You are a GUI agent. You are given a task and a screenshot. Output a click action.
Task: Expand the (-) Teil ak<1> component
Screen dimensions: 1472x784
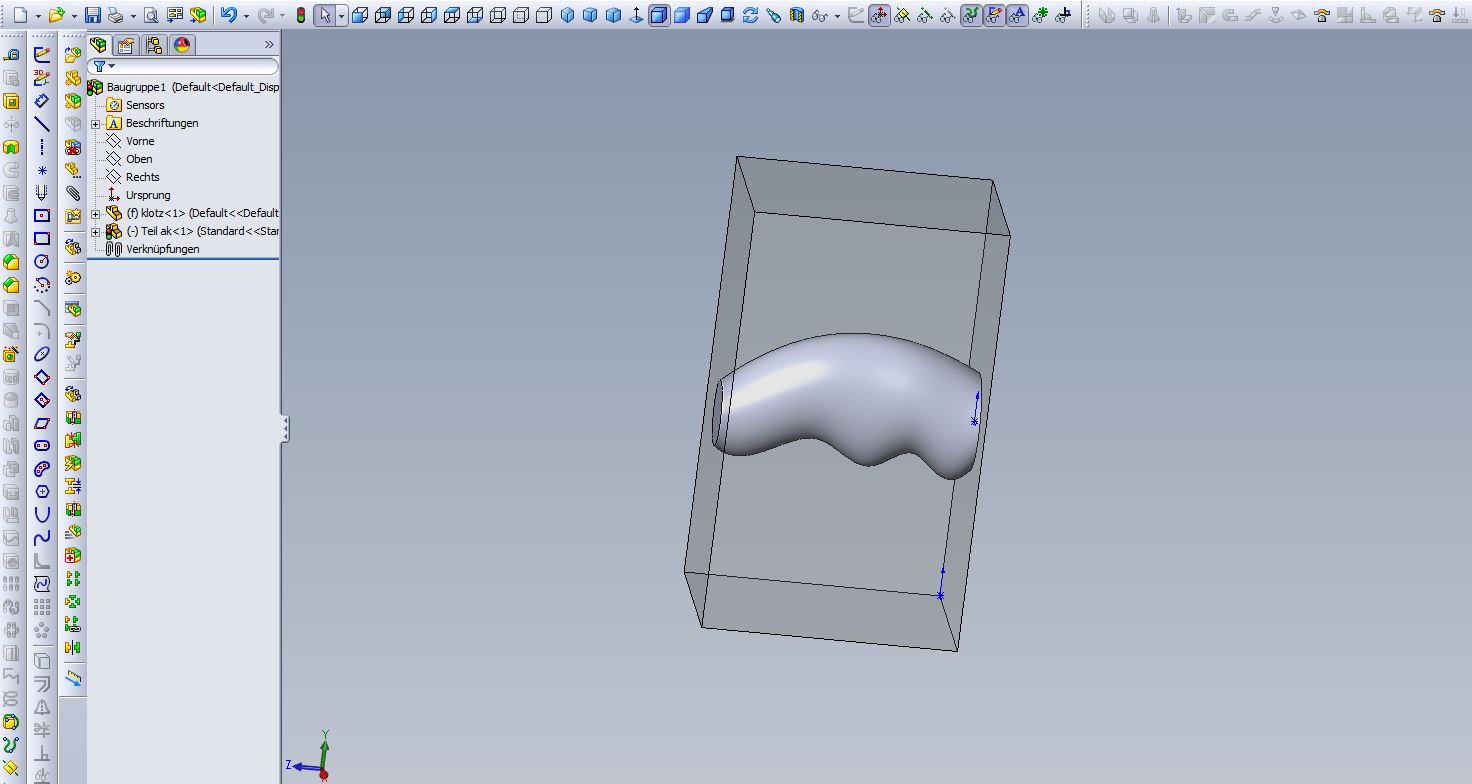96,232
